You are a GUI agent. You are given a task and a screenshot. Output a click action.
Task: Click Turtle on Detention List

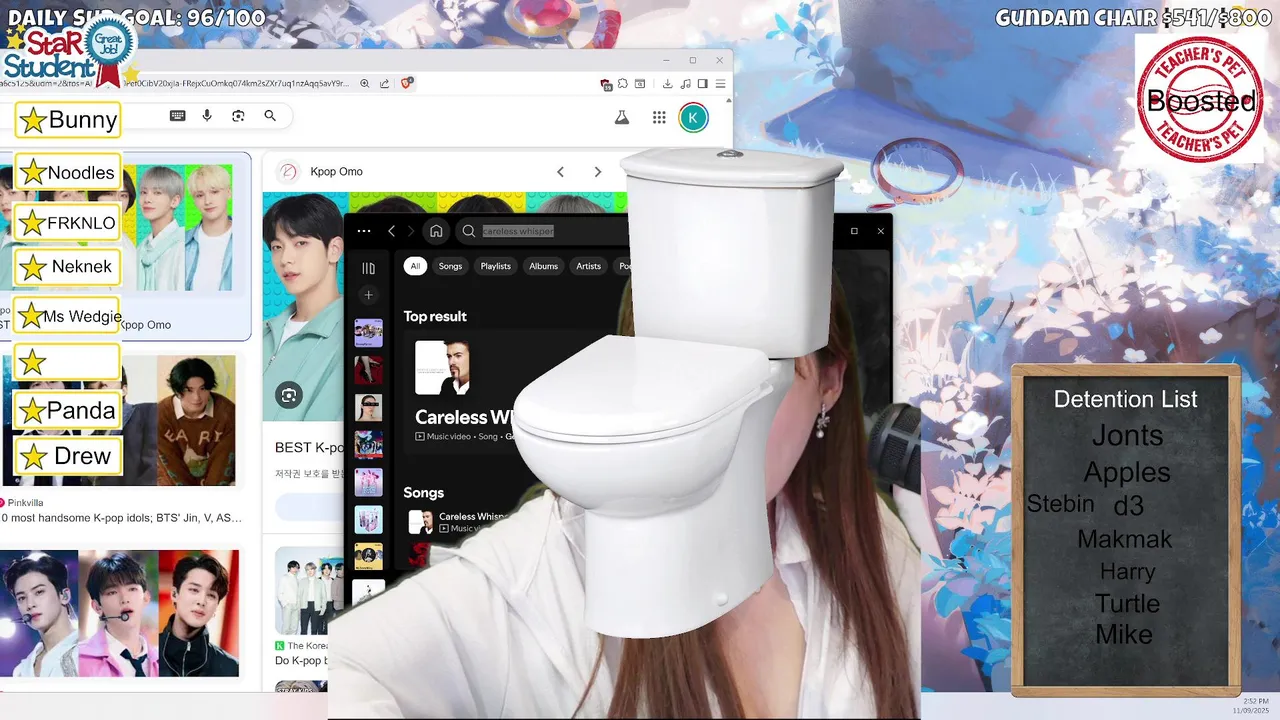tap(1127, 604)
